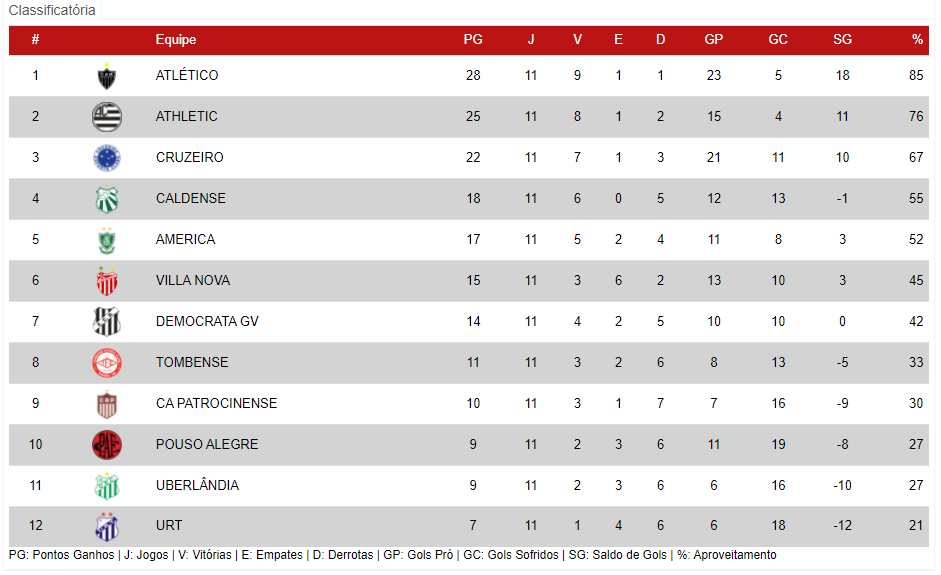Select the Uberlândia green striped crest
941x575 pixels.
click(107, 486)
